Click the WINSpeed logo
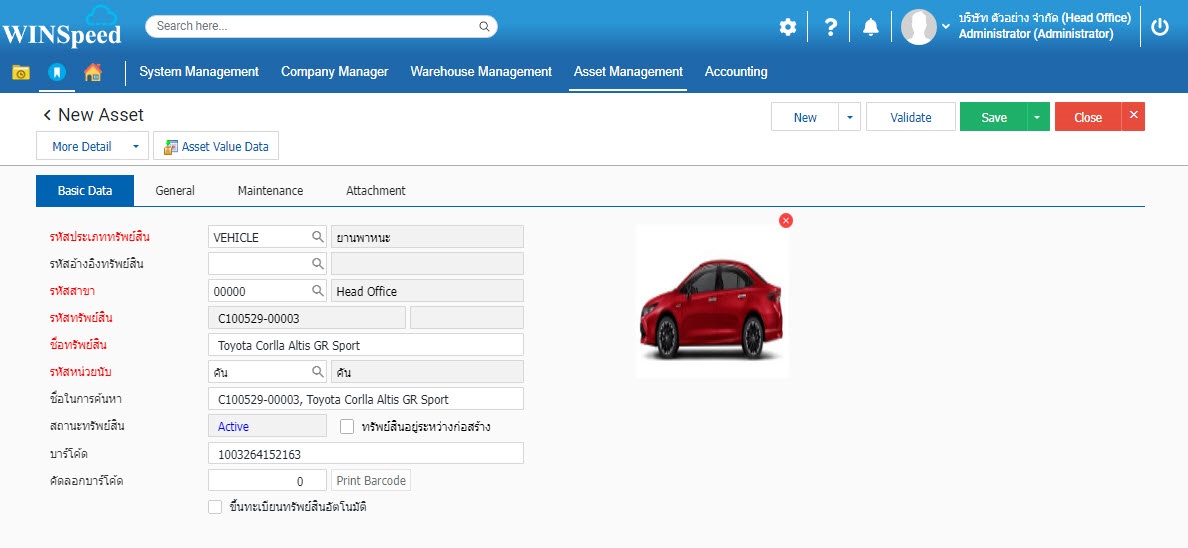Image resolution: width=1188 pixels, height=548 pixels. [62, 27]
